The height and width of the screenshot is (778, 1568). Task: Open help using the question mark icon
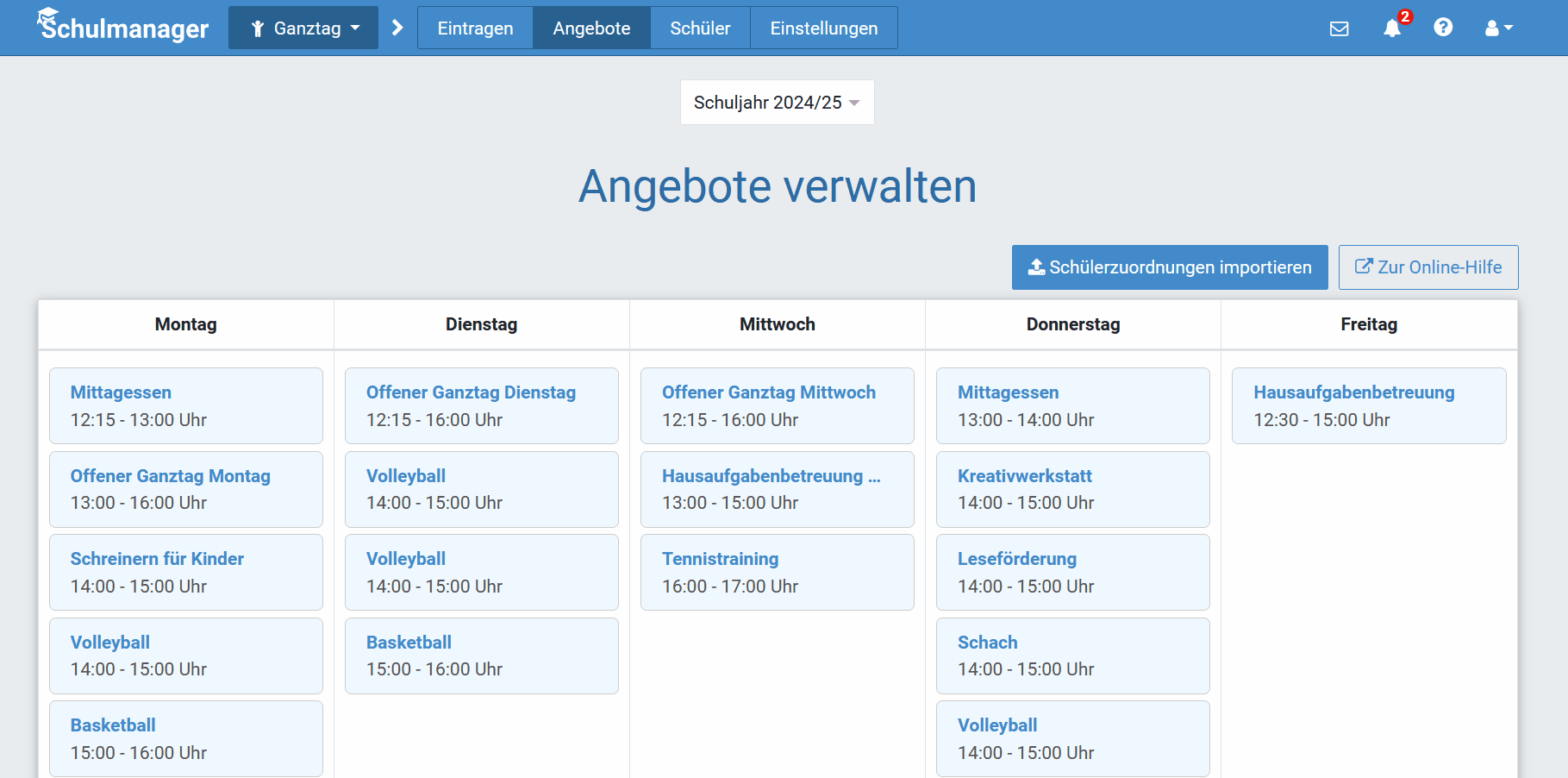1444,28
